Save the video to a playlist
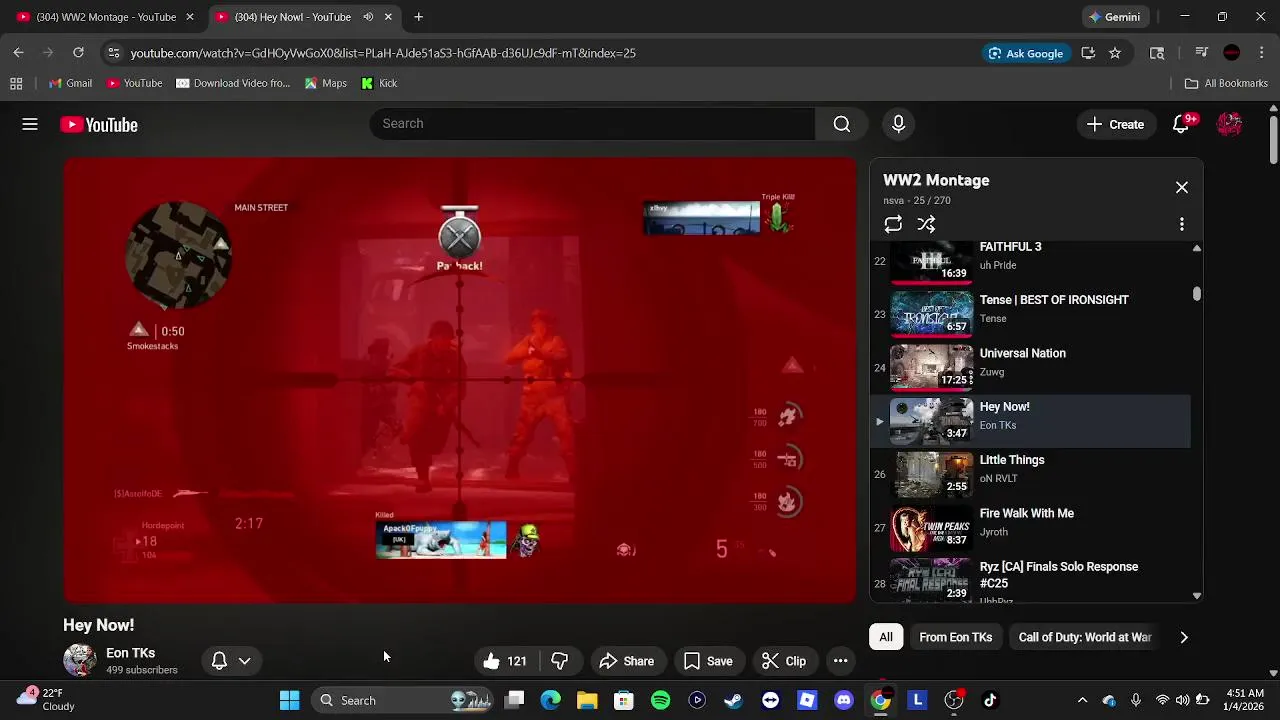 coord(709,661)
